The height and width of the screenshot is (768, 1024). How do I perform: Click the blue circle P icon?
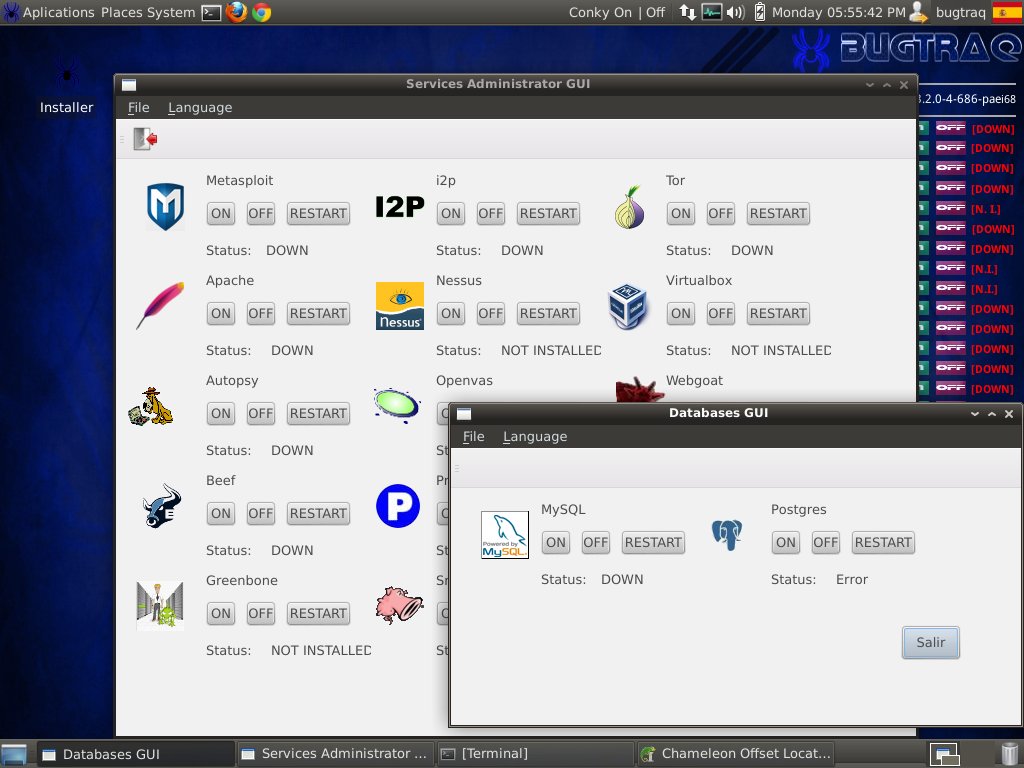[398, 505]
